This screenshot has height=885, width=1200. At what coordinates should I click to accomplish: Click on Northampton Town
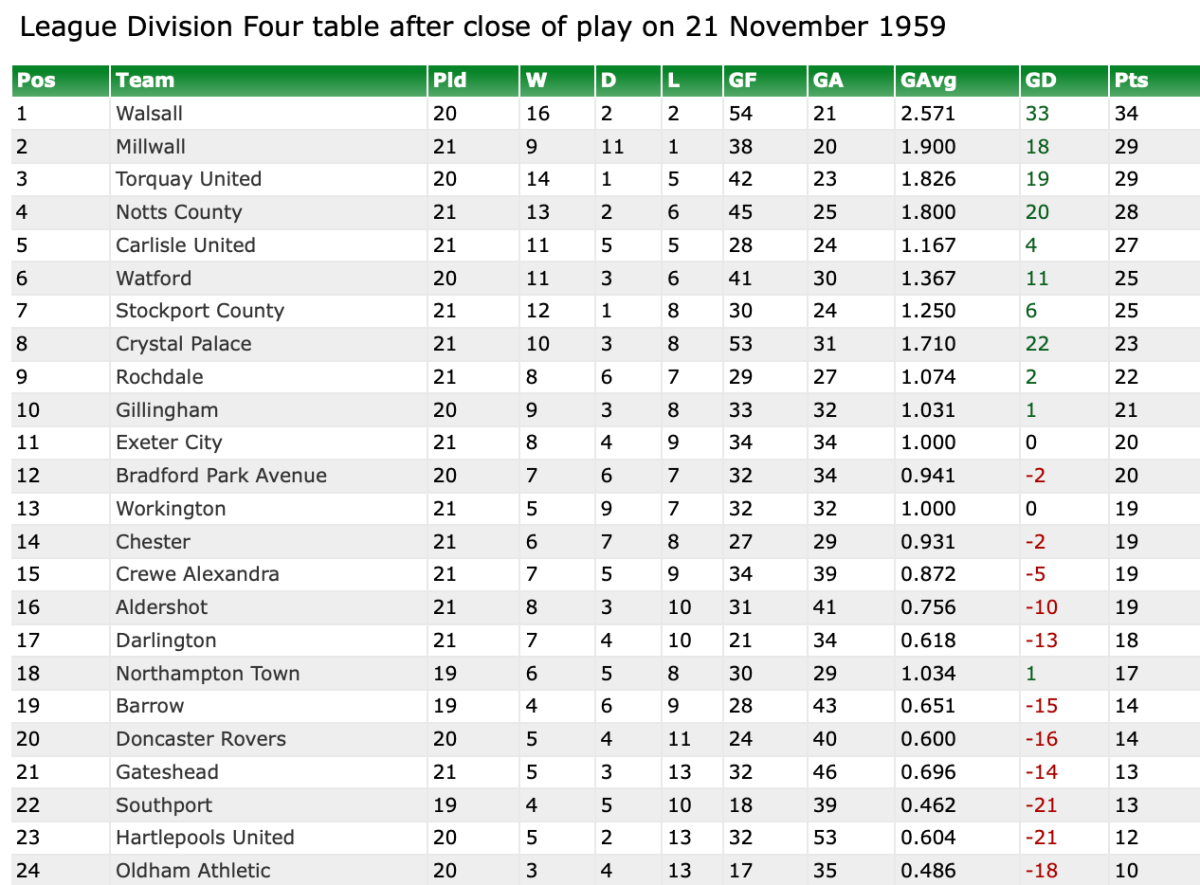[x=207, y=674]
